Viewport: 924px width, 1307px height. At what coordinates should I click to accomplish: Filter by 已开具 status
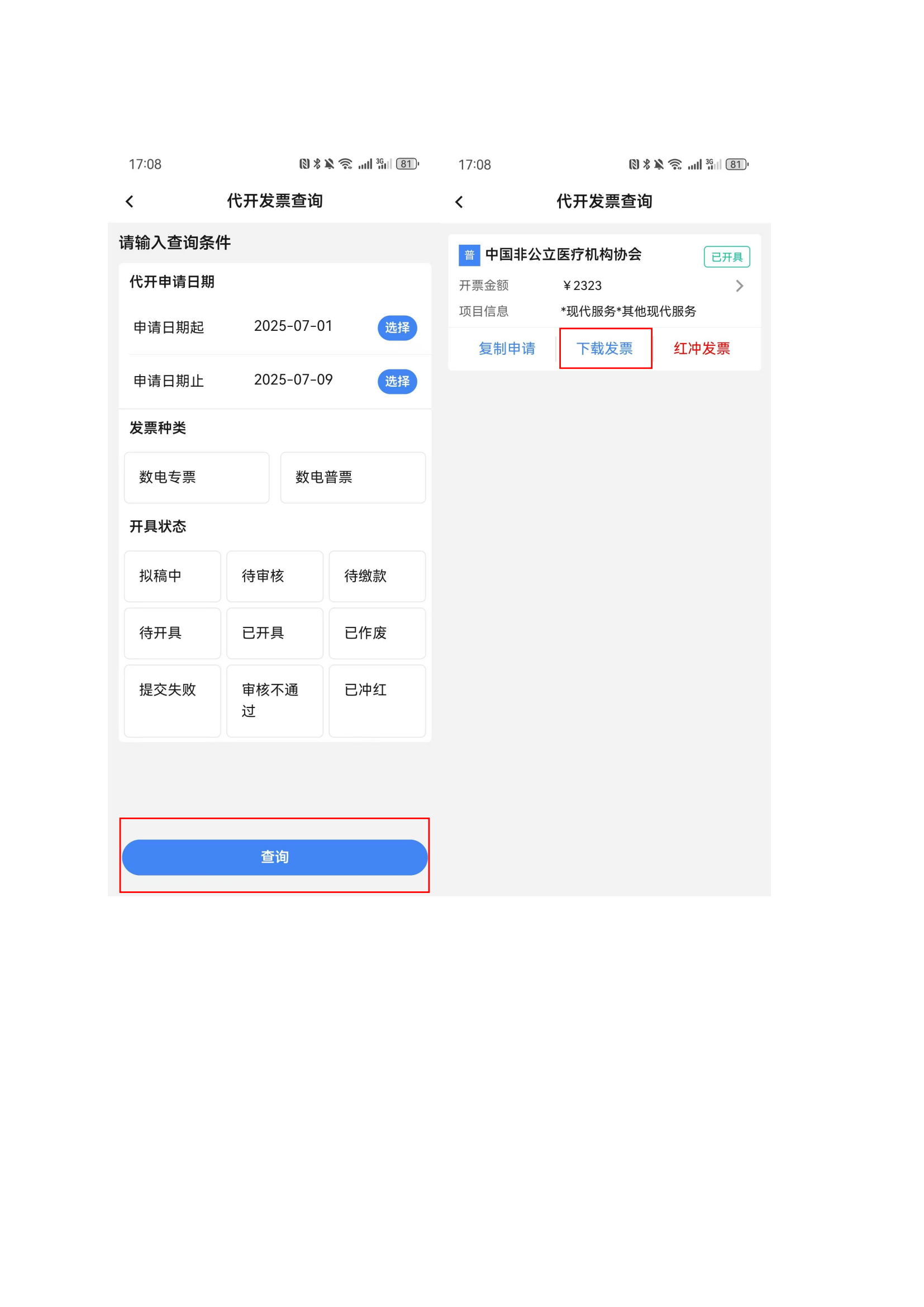coord(274,633)
